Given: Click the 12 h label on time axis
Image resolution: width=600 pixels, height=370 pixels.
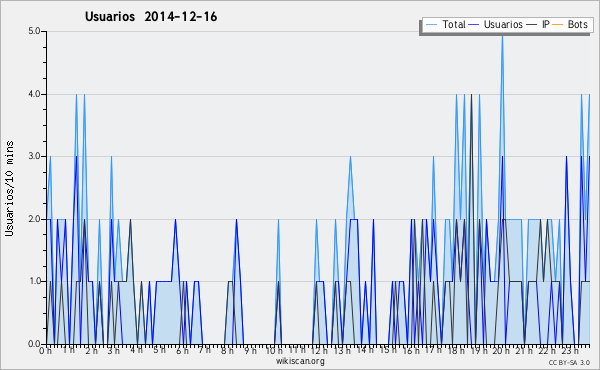Looking at the screenshot, I should coord(319,350).
